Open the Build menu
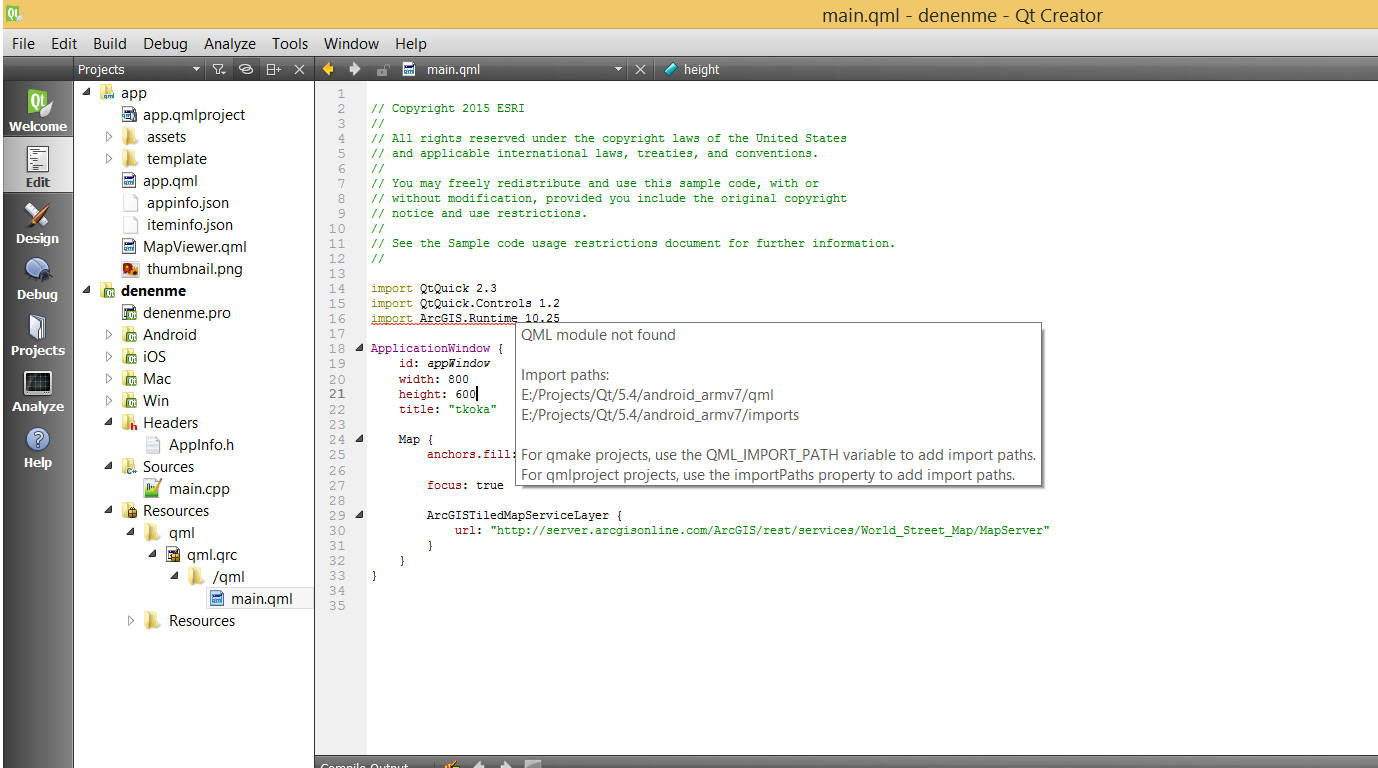The width and height of the screenshot is (1378, 768). click(110, 43)
